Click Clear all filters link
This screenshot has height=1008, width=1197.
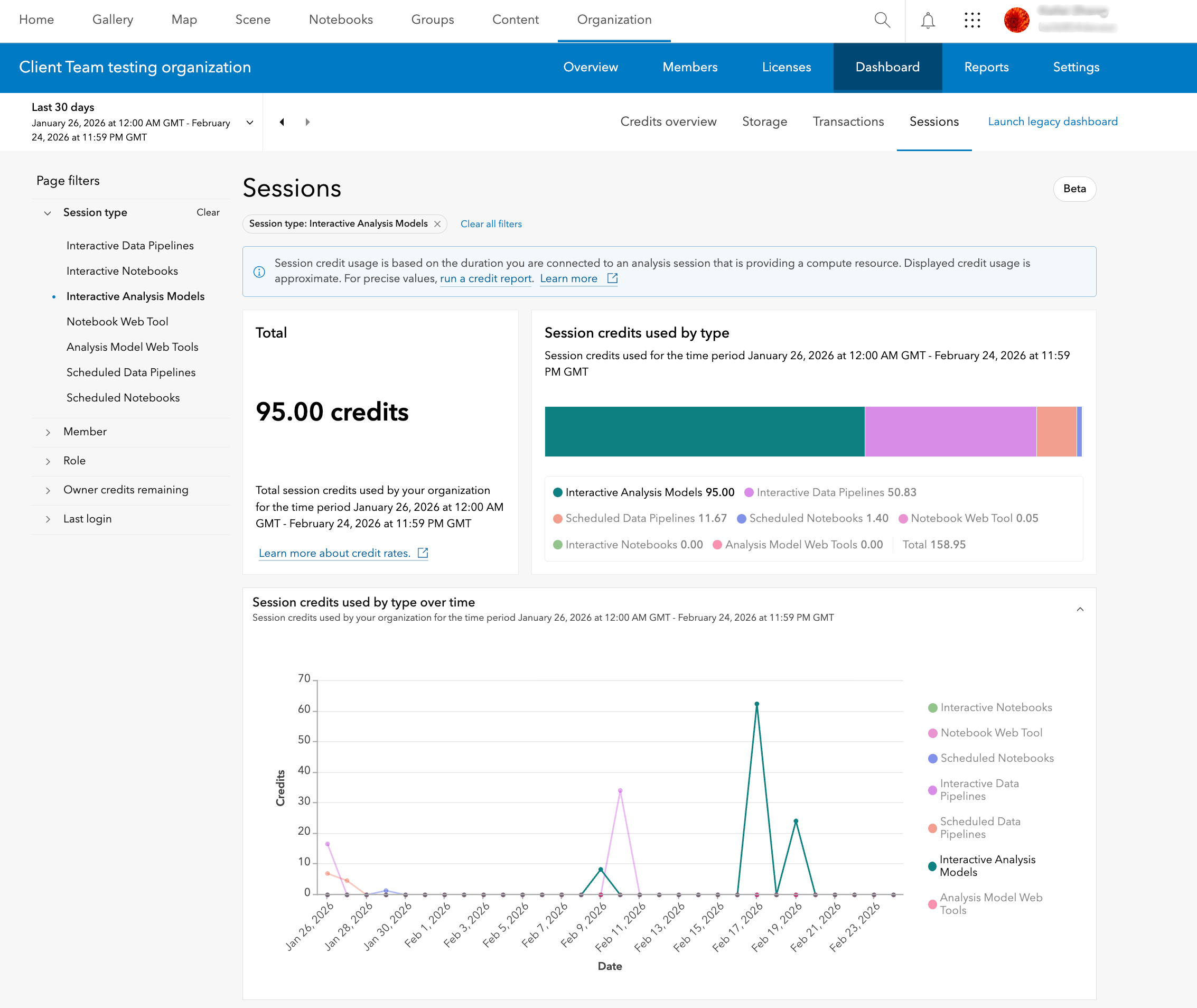(x=491, y=224)
